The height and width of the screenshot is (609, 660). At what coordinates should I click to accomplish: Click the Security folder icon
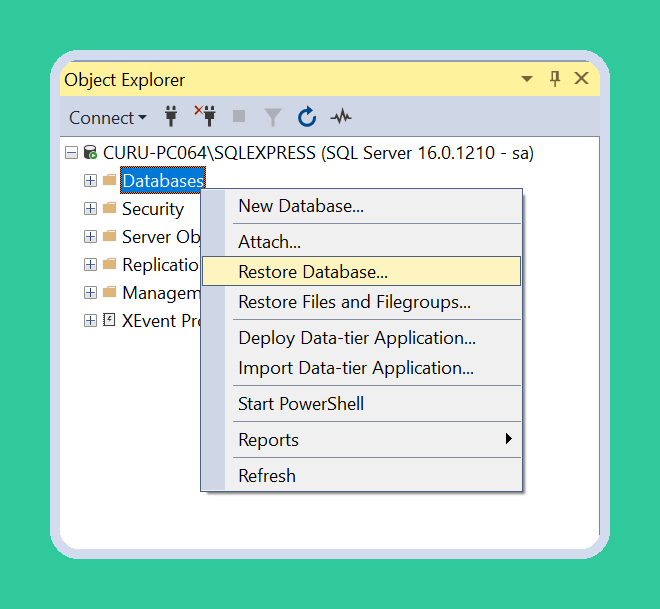pyautogui.click(x=109, y=208)
